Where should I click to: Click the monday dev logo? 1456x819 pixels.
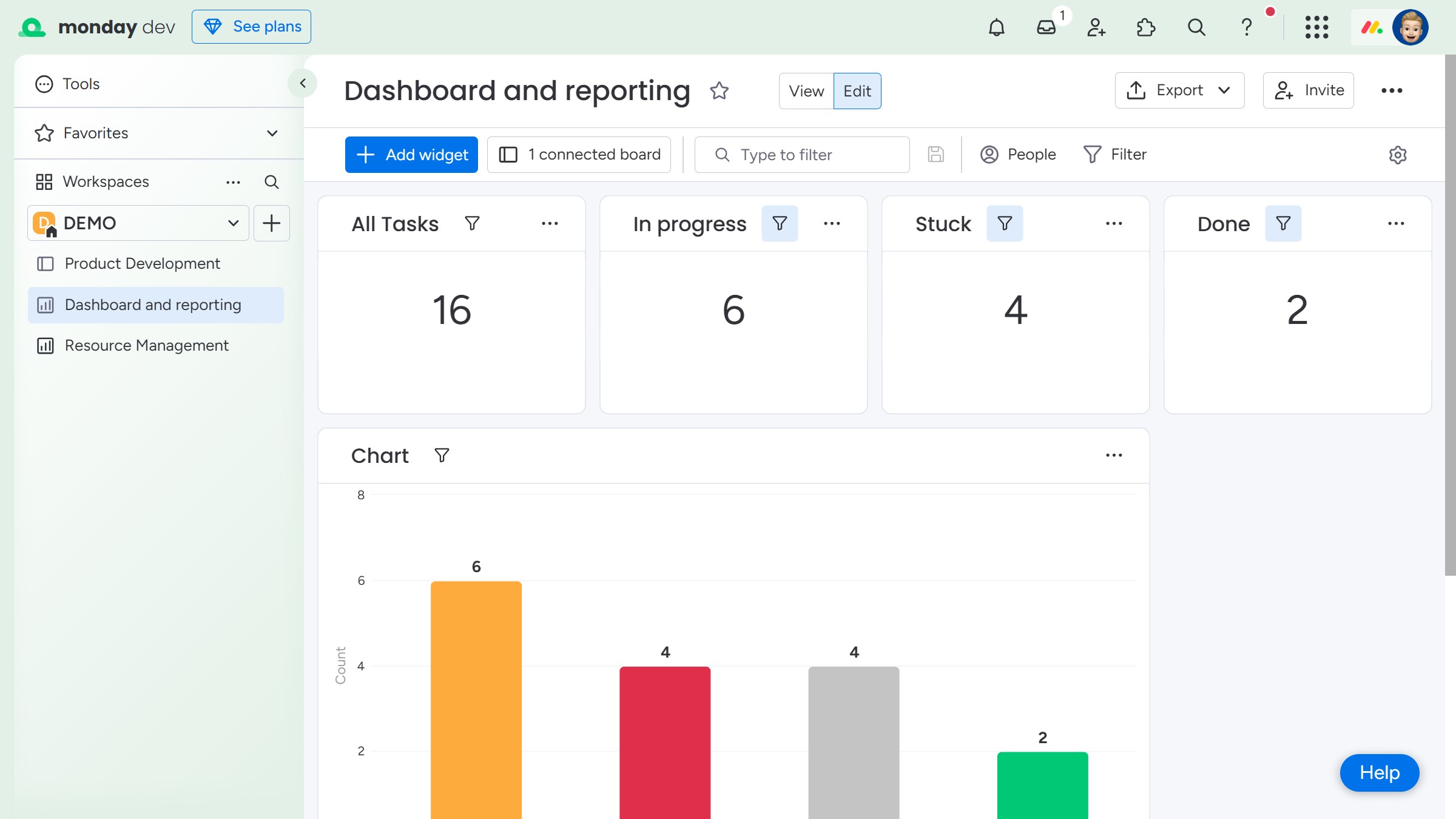point(97,27)
